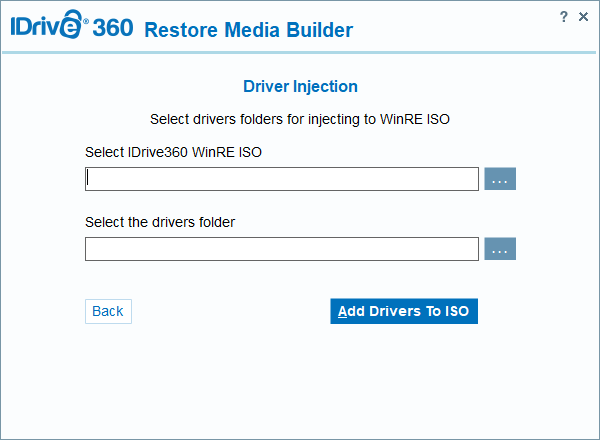The width and height of the screenshot is (600, 440).
Task: Open help via the question mark icon
Action: 564,17
